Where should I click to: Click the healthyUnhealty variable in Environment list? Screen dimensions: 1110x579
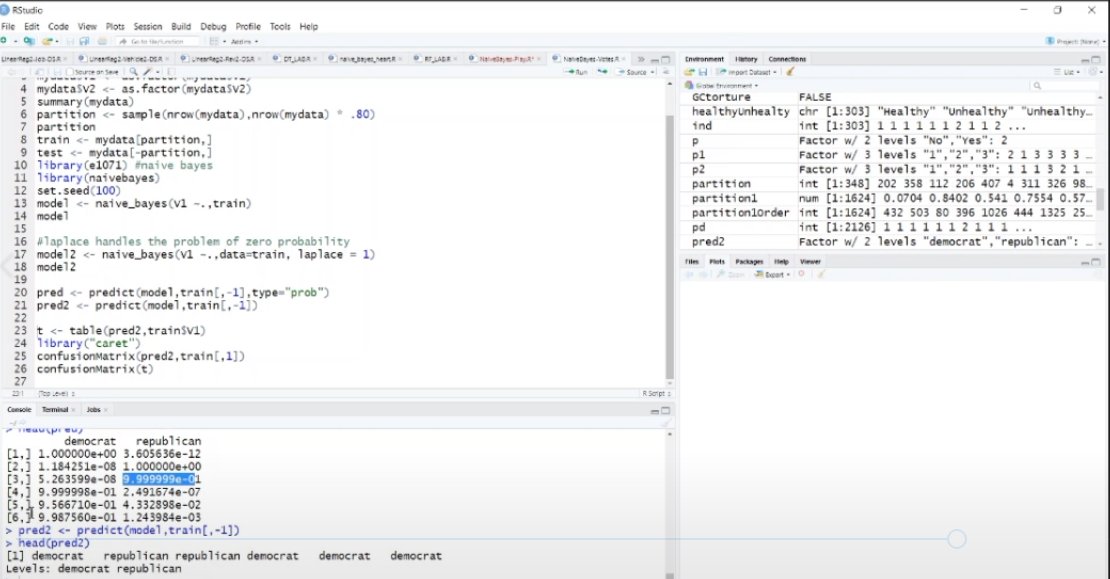tap(740, 111)
